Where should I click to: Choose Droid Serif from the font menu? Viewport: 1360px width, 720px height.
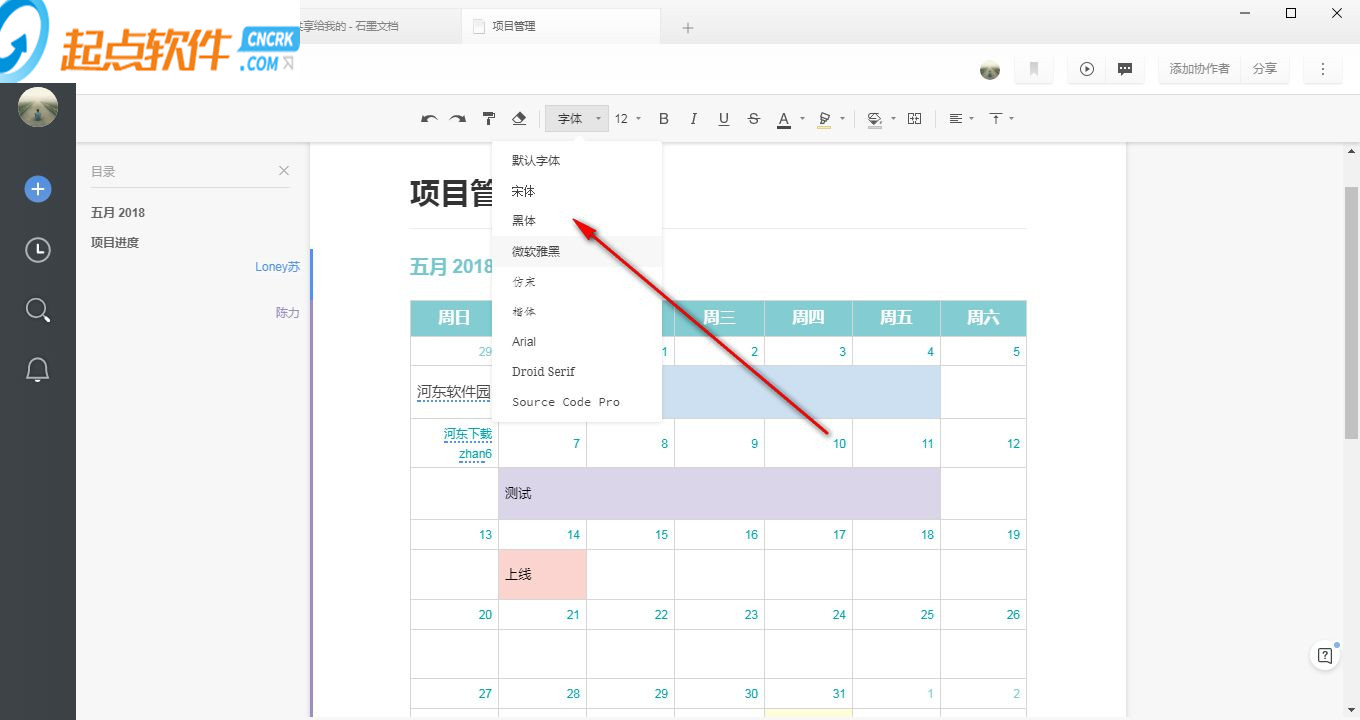pos(577,372)
